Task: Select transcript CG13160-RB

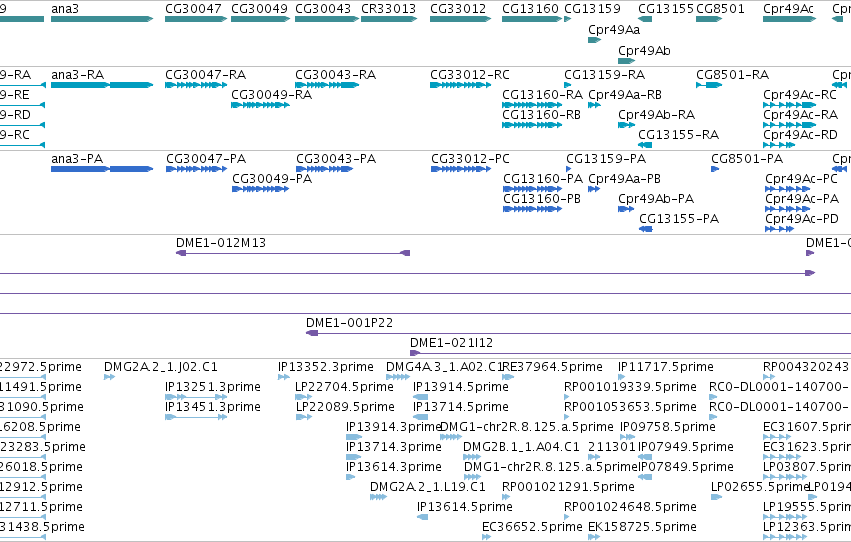Action: [x=532, y=125]
